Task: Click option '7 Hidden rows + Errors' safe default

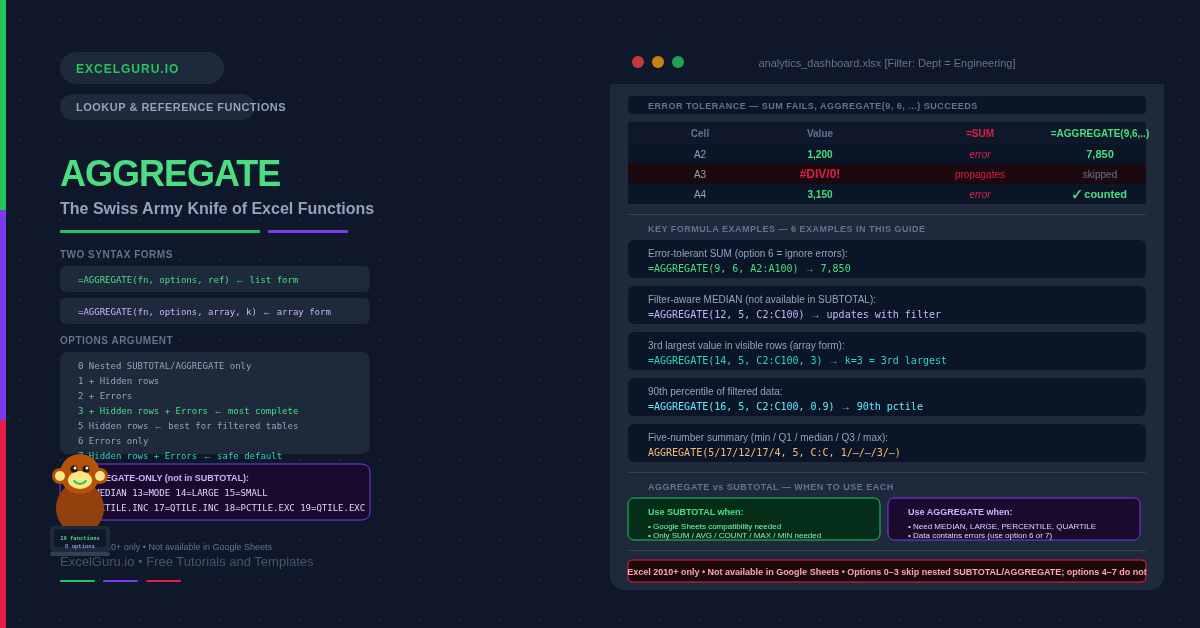Action: point(180,456)
